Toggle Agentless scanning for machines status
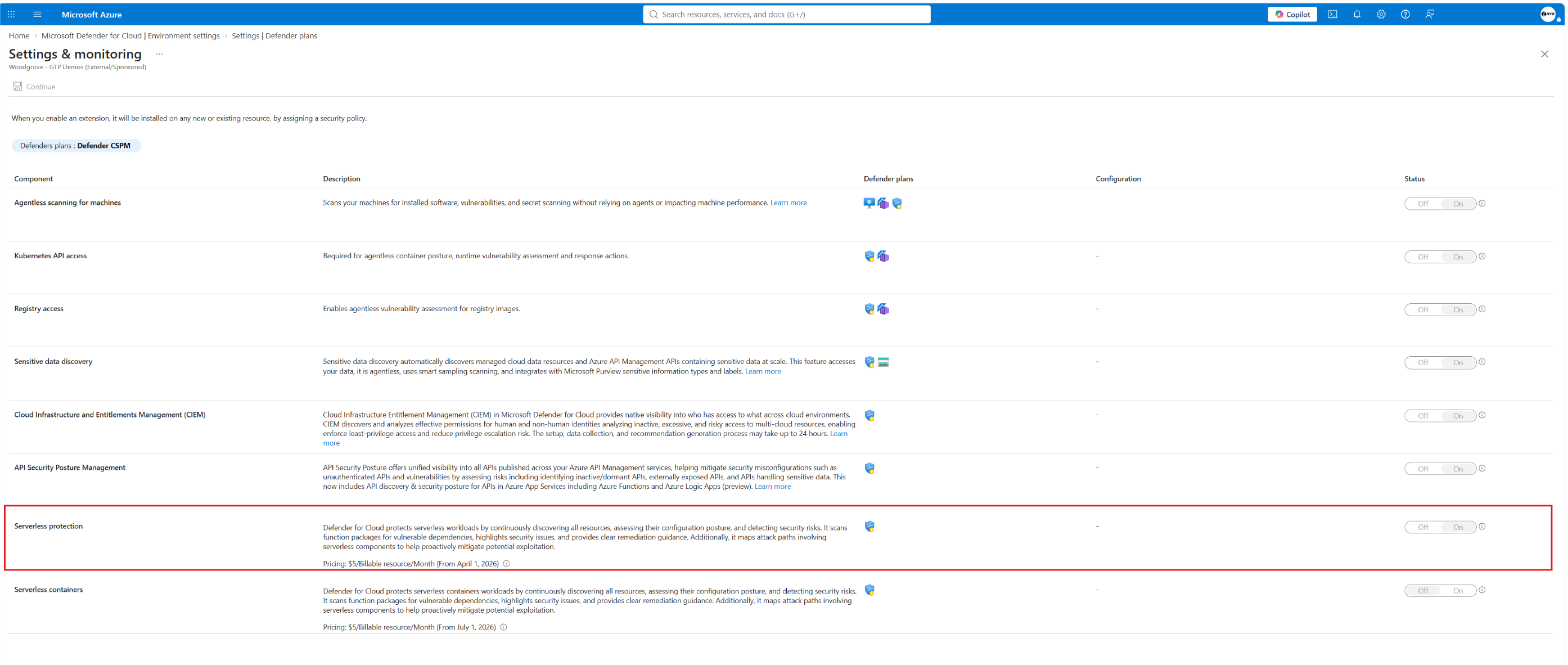This screenshot has width=1568, height=665. point(1440,204)
